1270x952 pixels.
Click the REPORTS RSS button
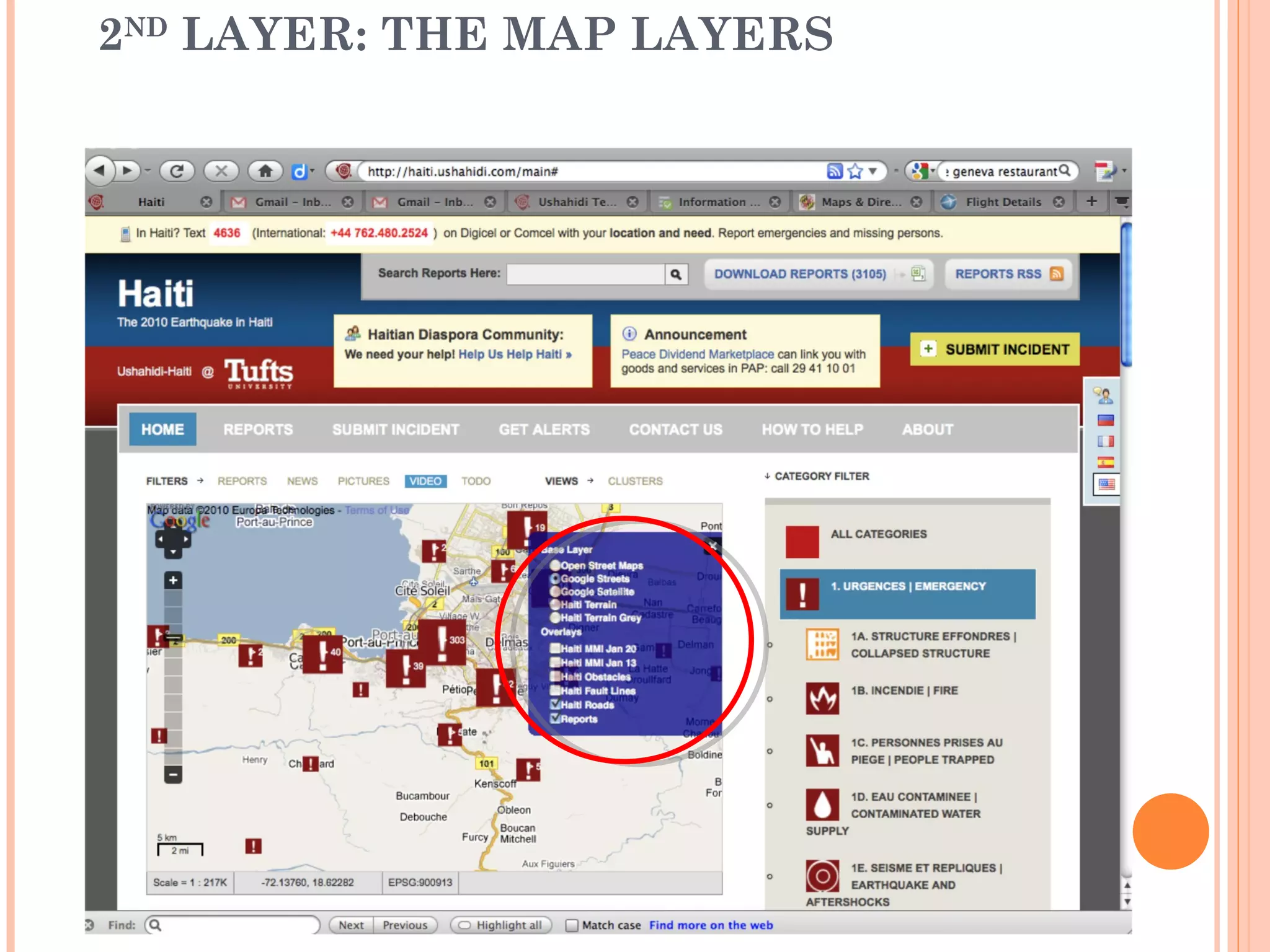pyautogui.click(x=1008, y=274)
